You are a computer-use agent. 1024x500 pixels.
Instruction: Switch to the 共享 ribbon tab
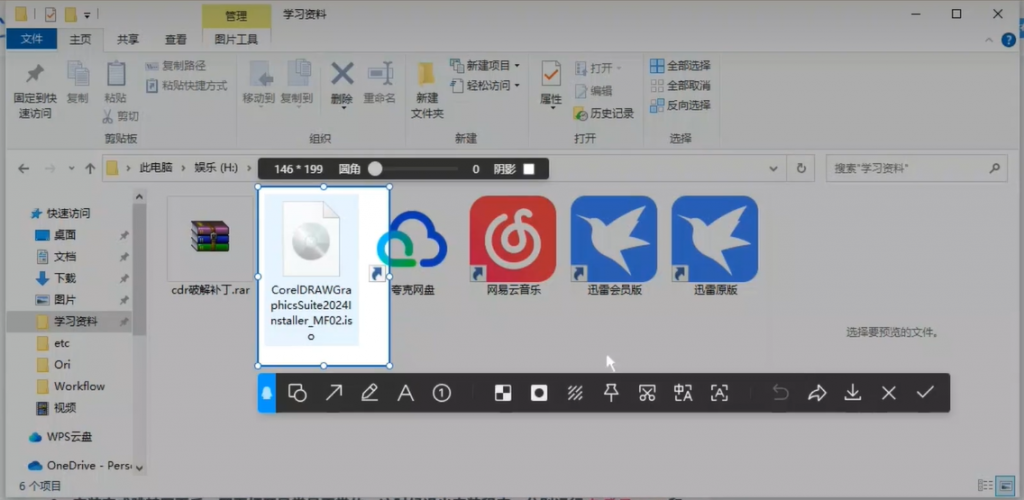click(x=128, y=39)
